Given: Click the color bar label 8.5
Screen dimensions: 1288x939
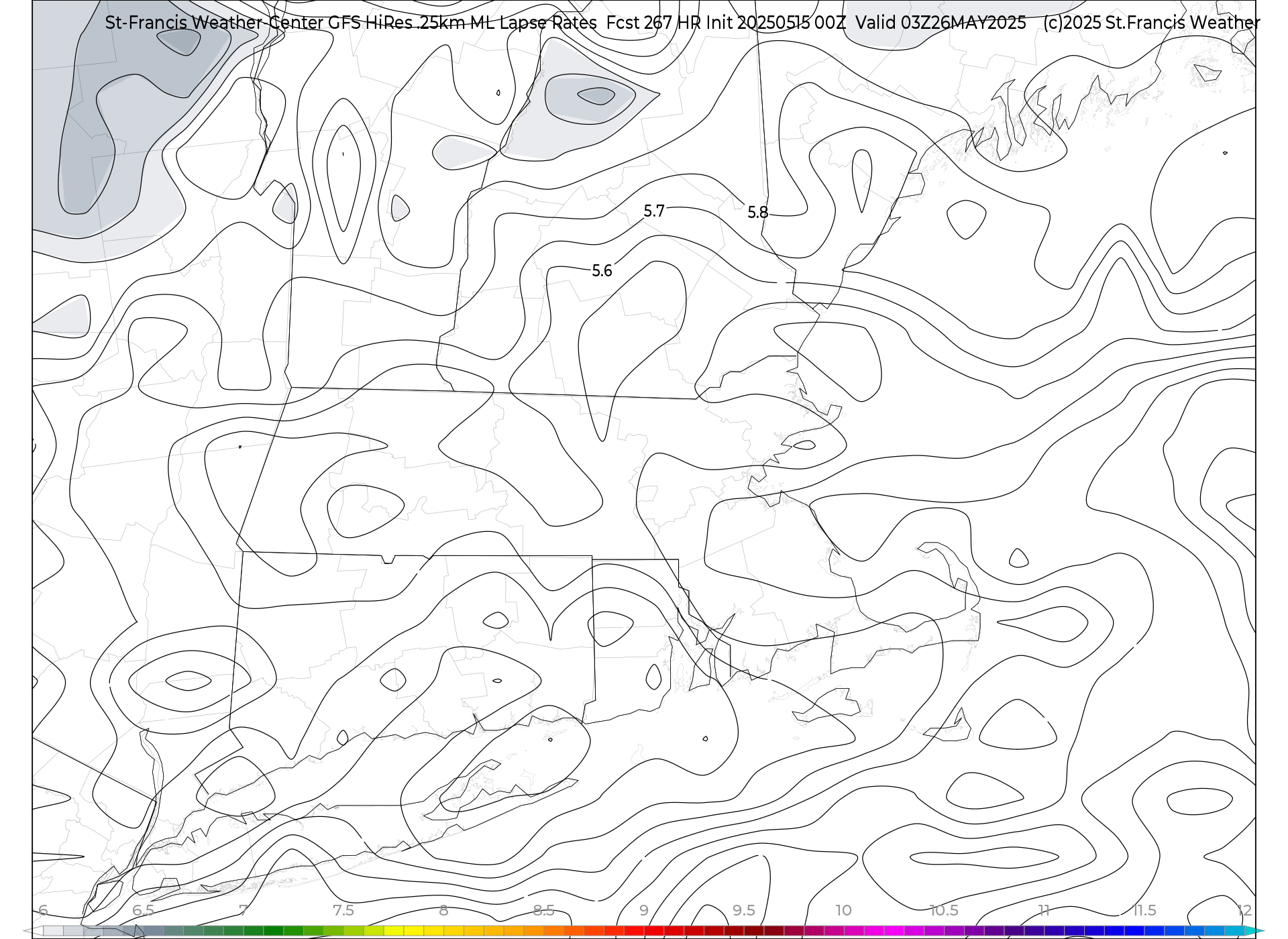Looking at the screenshot, I should (543, 910).
